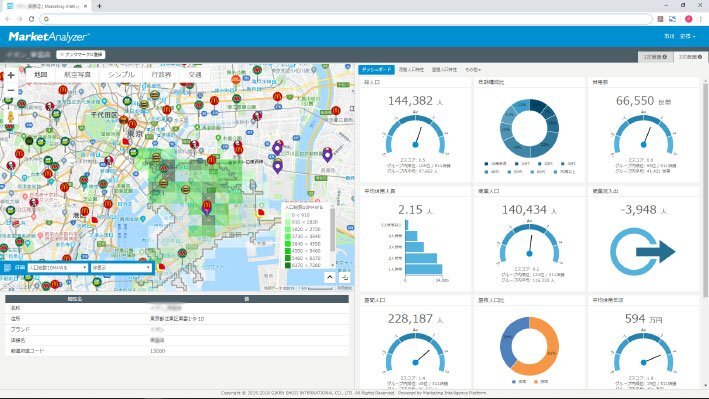
Task: Click the MarketAnalyzer logo
Action: pyautogui.click(x=49, y=37)
